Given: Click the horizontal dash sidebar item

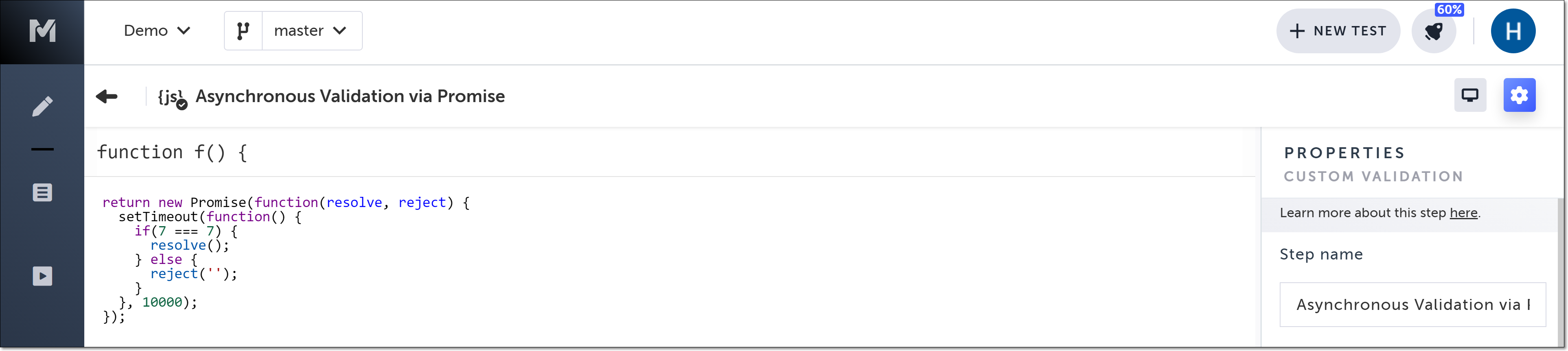Looking at the screenshot, I should pyautogui.click(x=42, y=149).
